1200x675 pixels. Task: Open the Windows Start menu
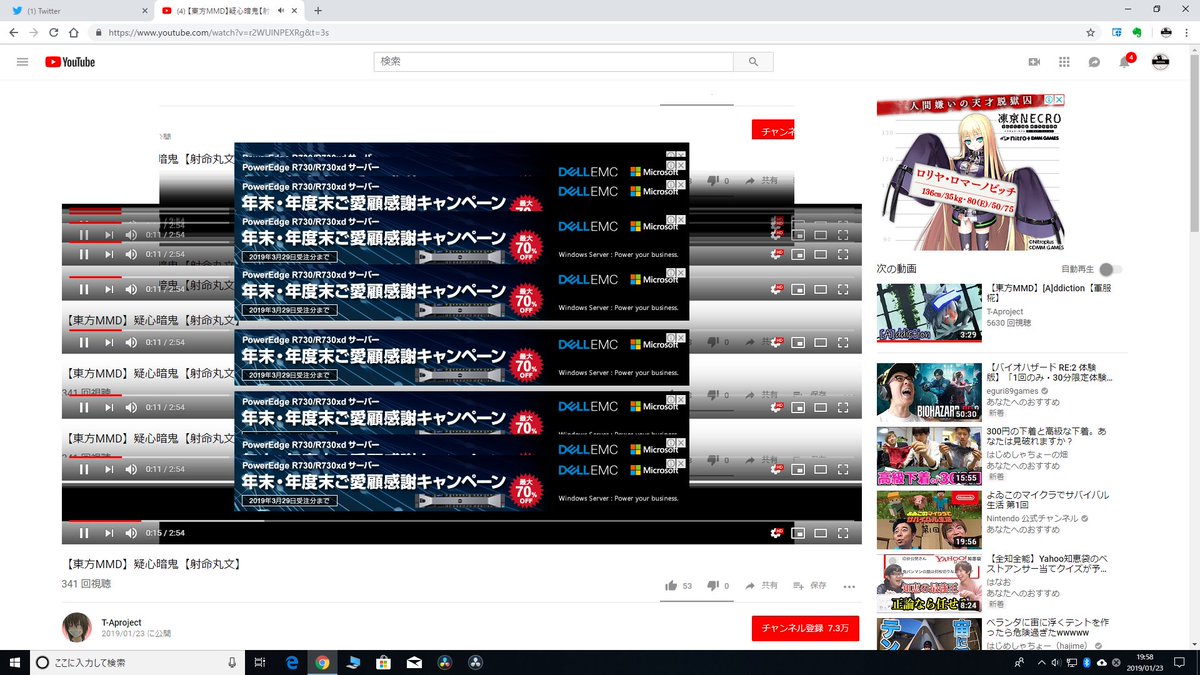(14, 662)
